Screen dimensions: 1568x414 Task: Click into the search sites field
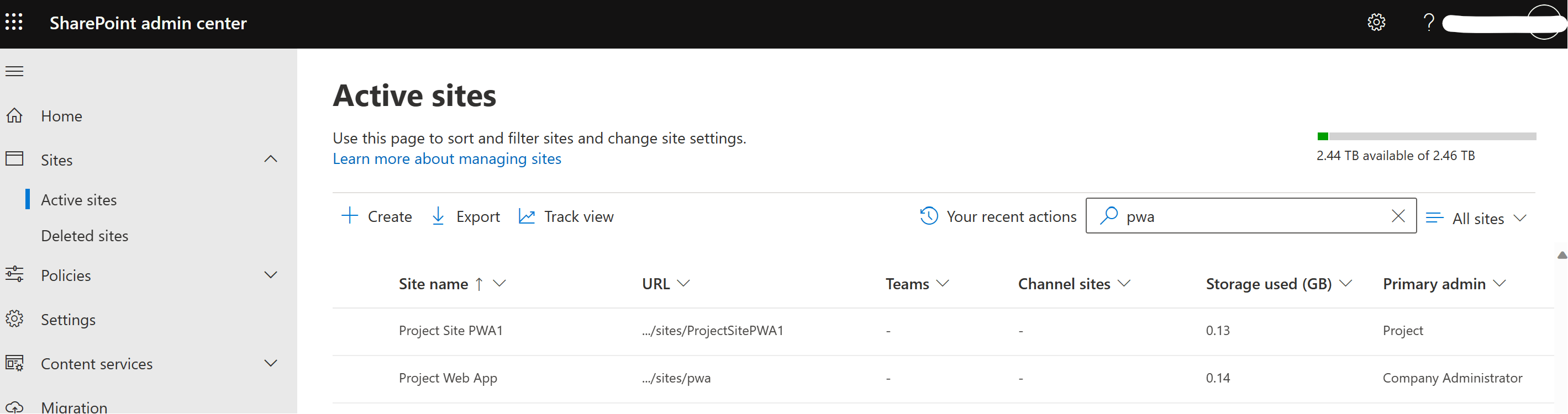click(1251, 216)
